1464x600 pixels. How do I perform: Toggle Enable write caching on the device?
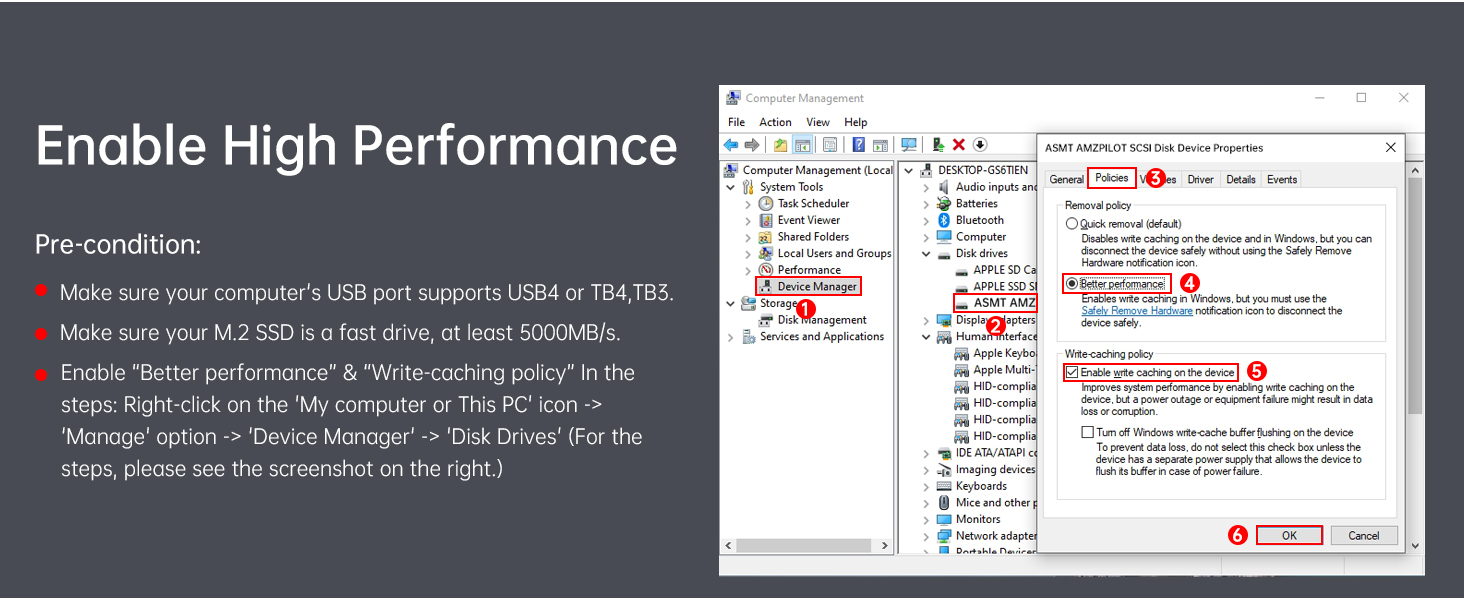(x=1072, y=373)
